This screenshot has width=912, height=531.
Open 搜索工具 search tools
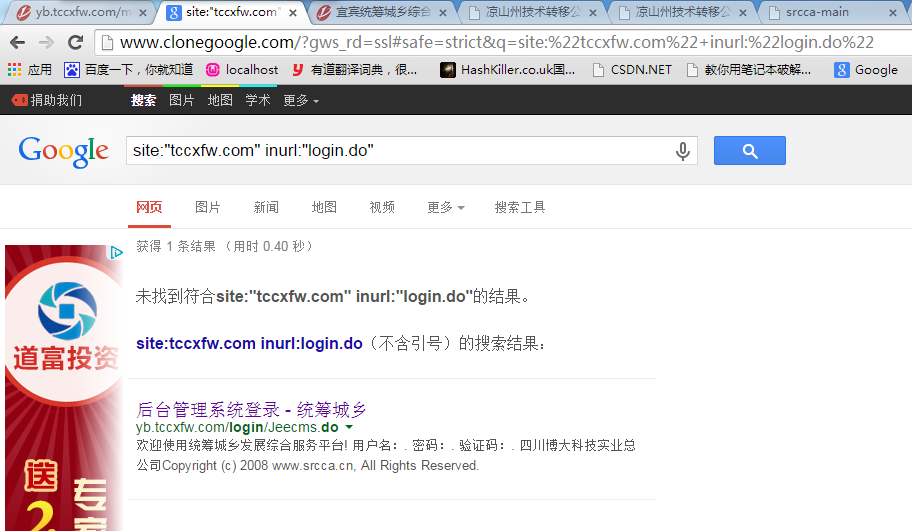520,207
